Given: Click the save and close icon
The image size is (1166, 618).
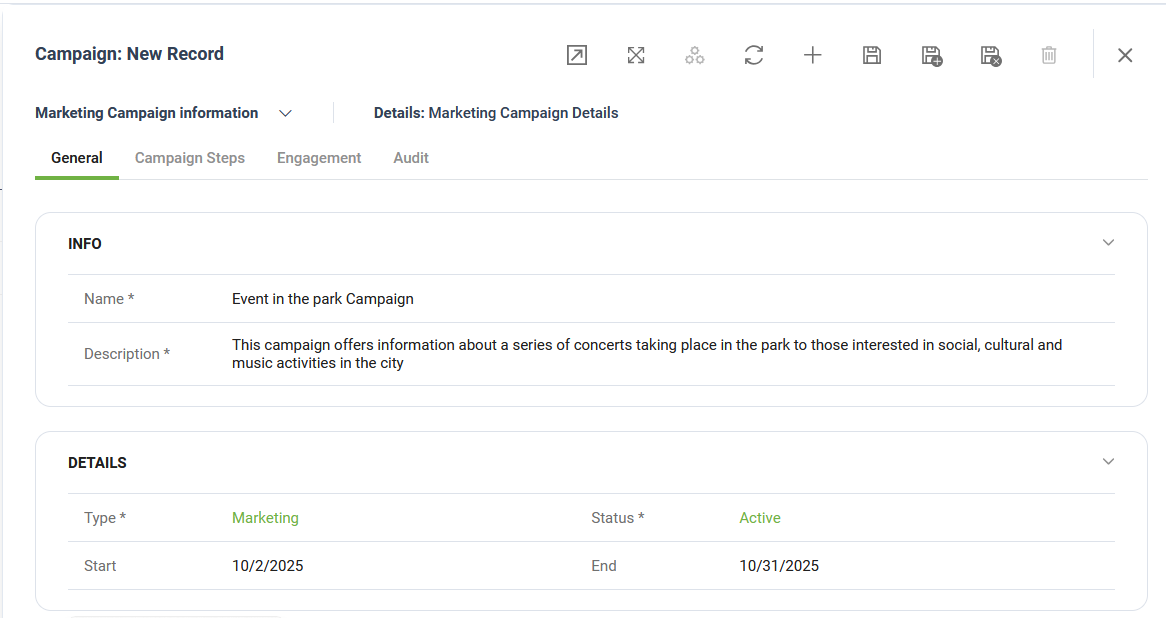Looking at the screenshot, I should (x=990, y=56).
